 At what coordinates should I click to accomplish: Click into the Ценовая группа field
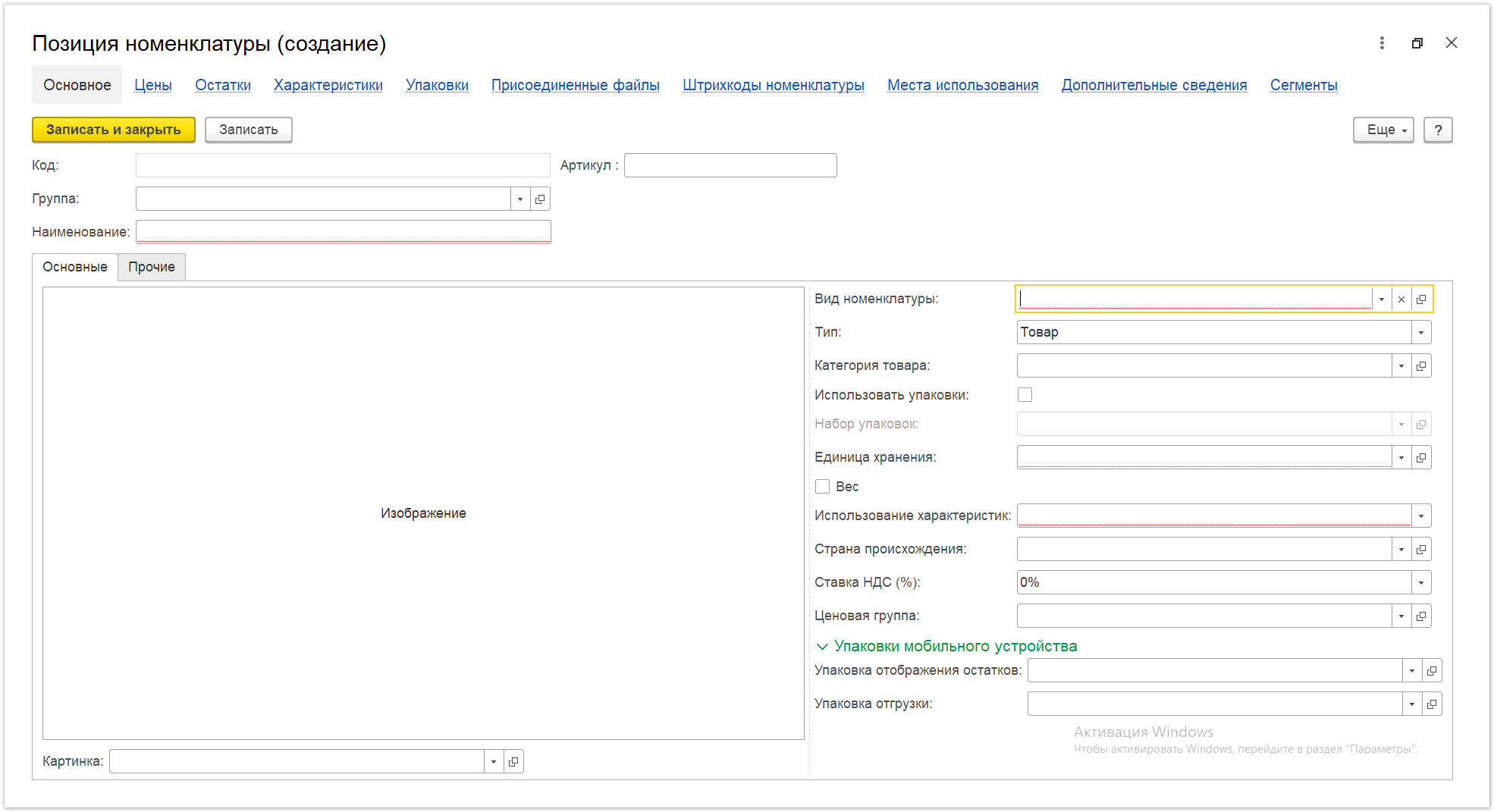point(1204,616)
